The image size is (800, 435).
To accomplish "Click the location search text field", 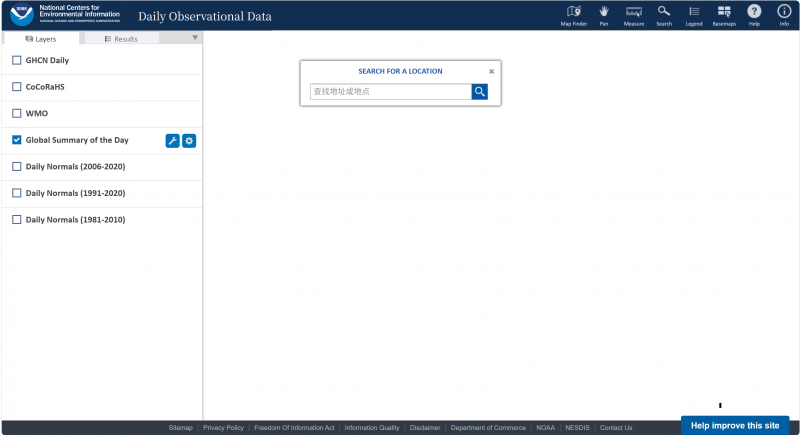I will coord(390,92).
